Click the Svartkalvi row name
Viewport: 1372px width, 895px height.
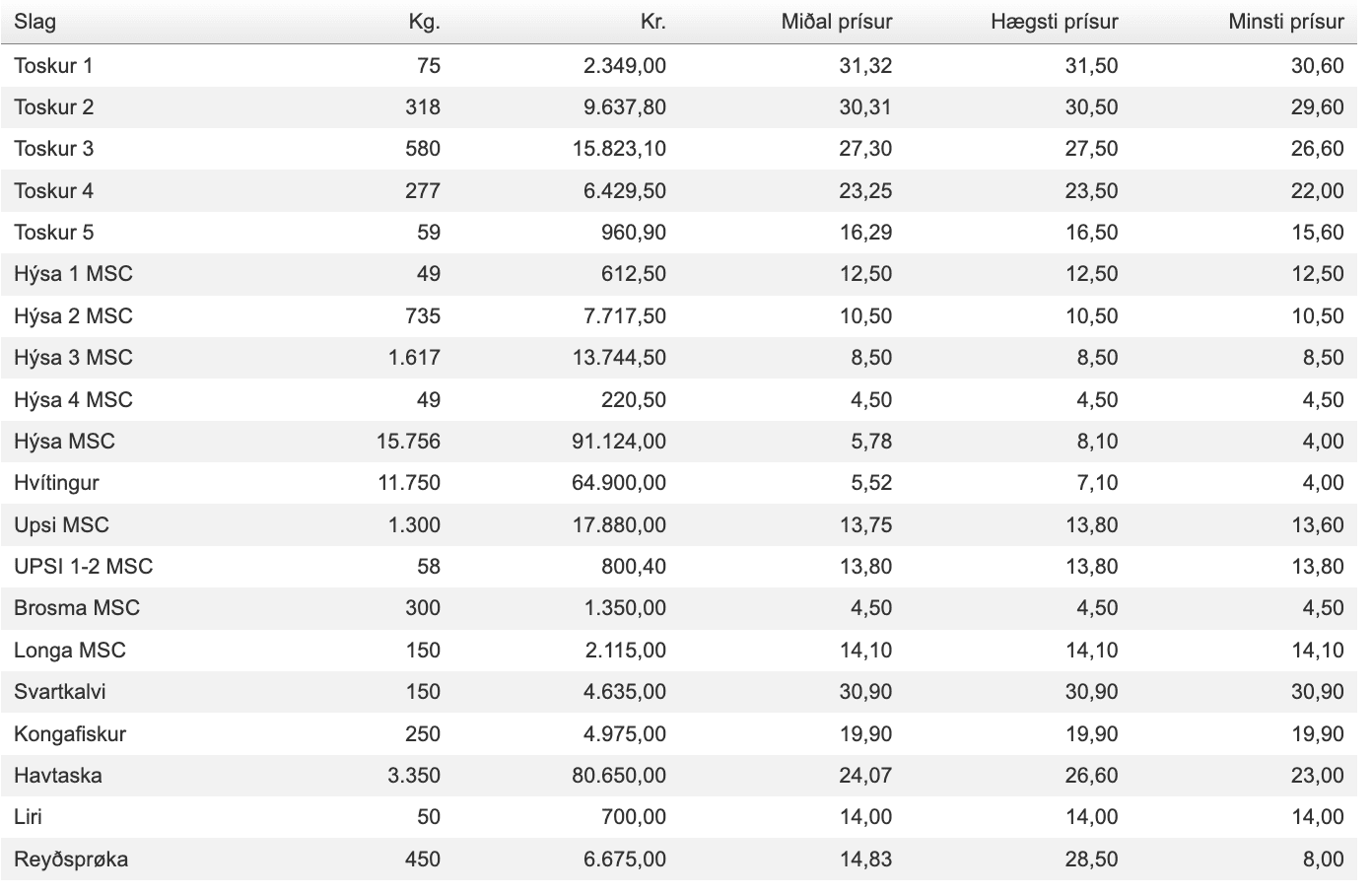click(60, 692)
